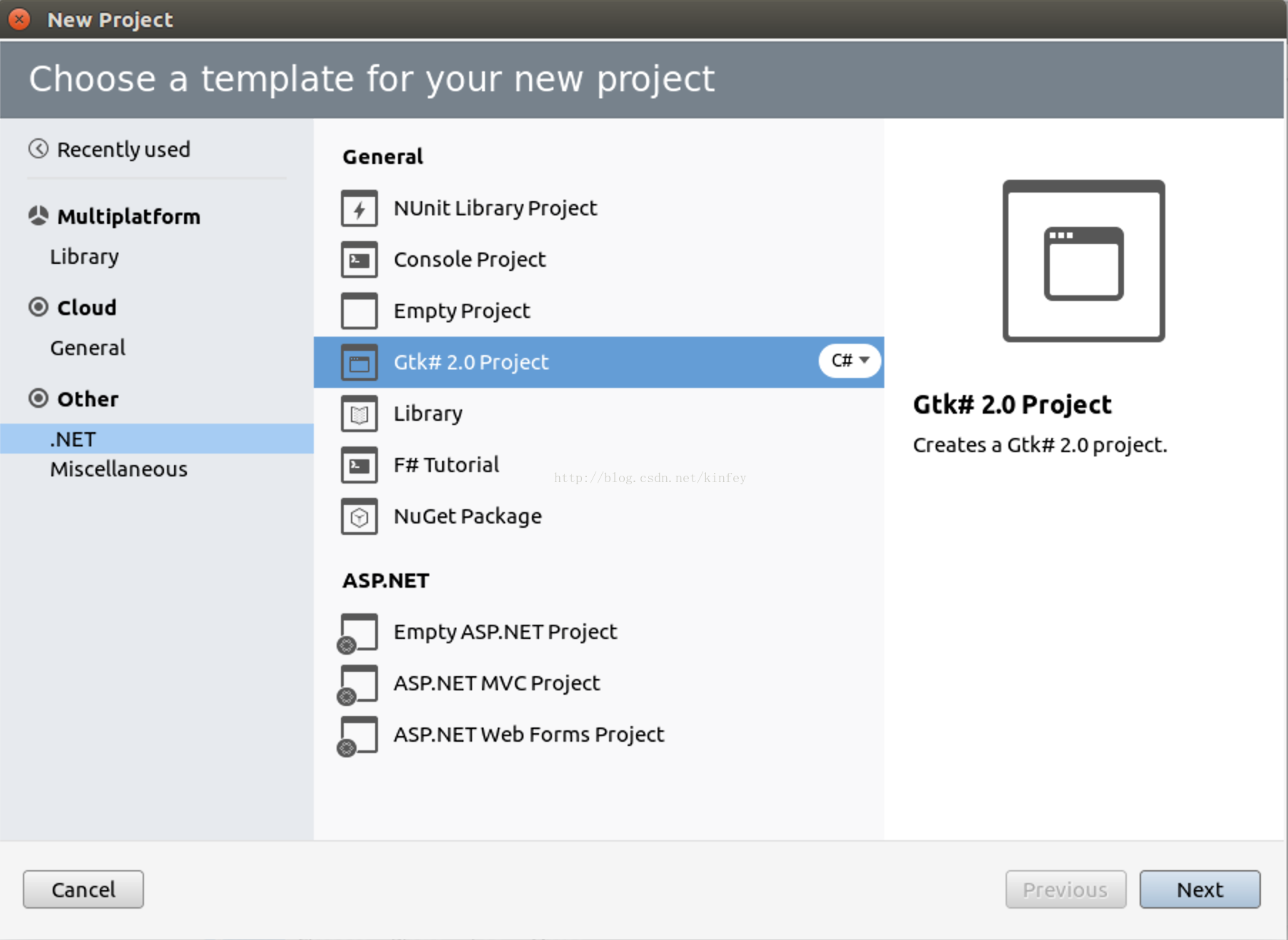1288x940 pixels.
Task: Click the Next button
Action: click(1199, 889)
